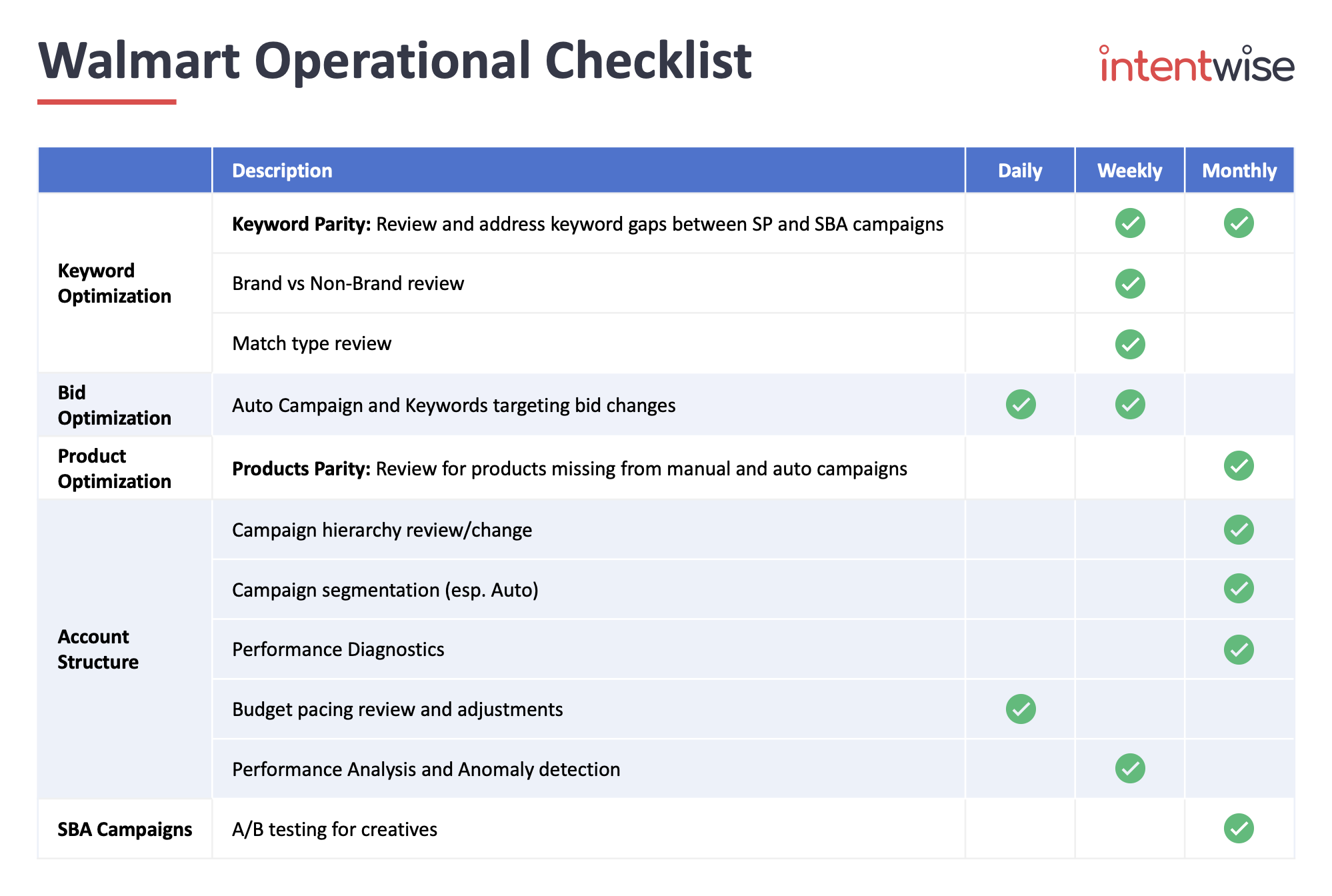1332x896 pixels.
Task: Click the Description column header
Action: click(282, 171)
